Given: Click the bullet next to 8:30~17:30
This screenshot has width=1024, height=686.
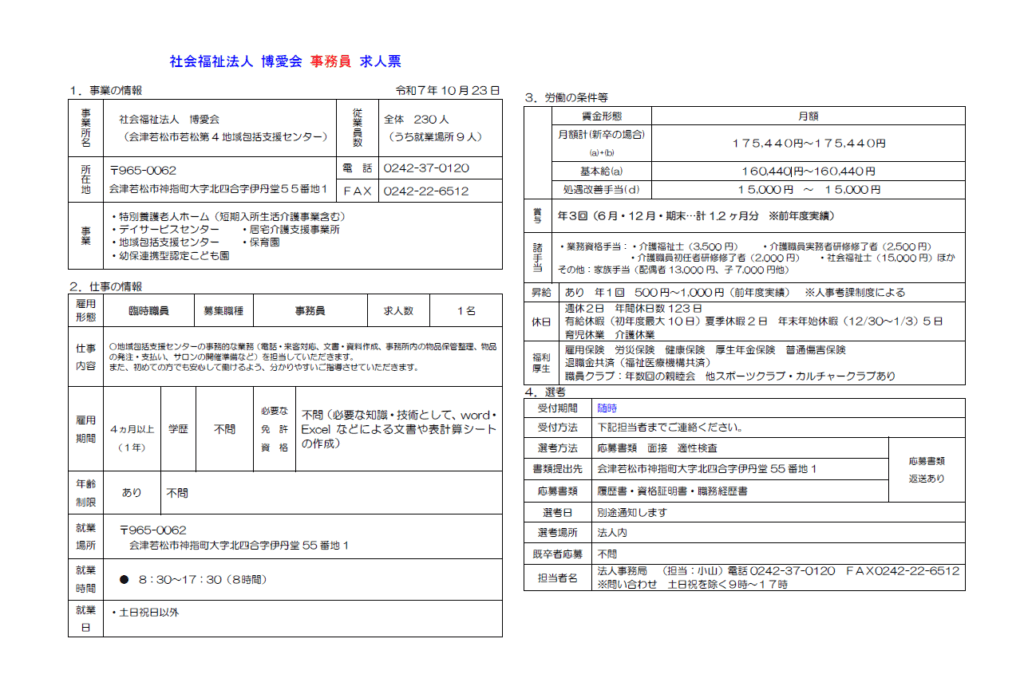Looking at the screenshot, I should click(124, 579).
